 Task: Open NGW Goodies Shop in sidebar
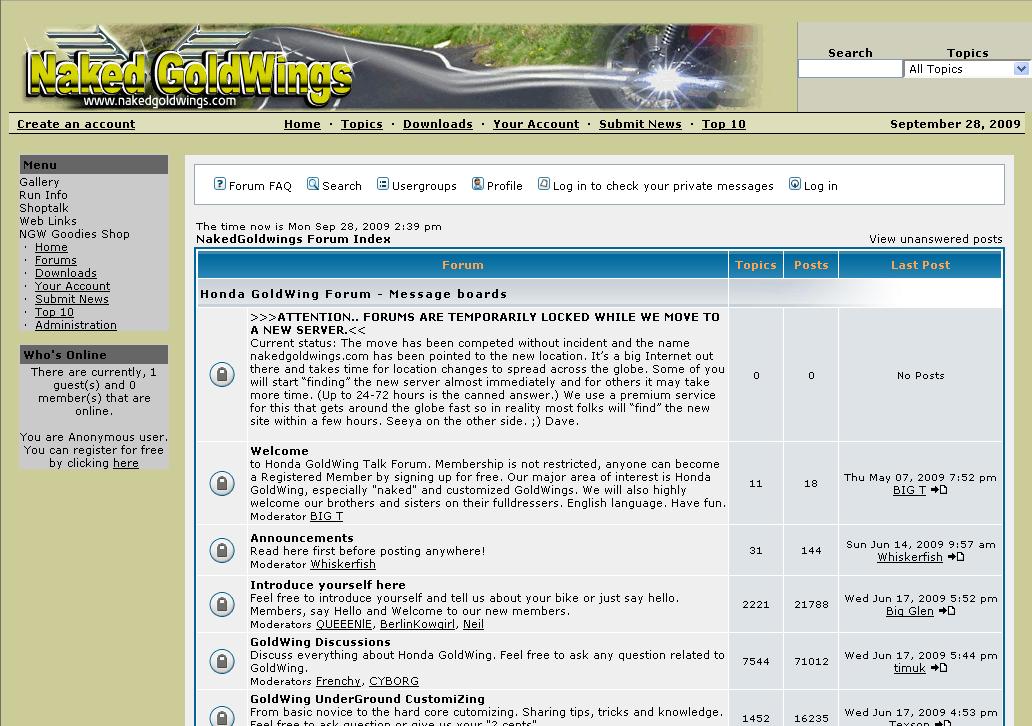coord(74,234)
